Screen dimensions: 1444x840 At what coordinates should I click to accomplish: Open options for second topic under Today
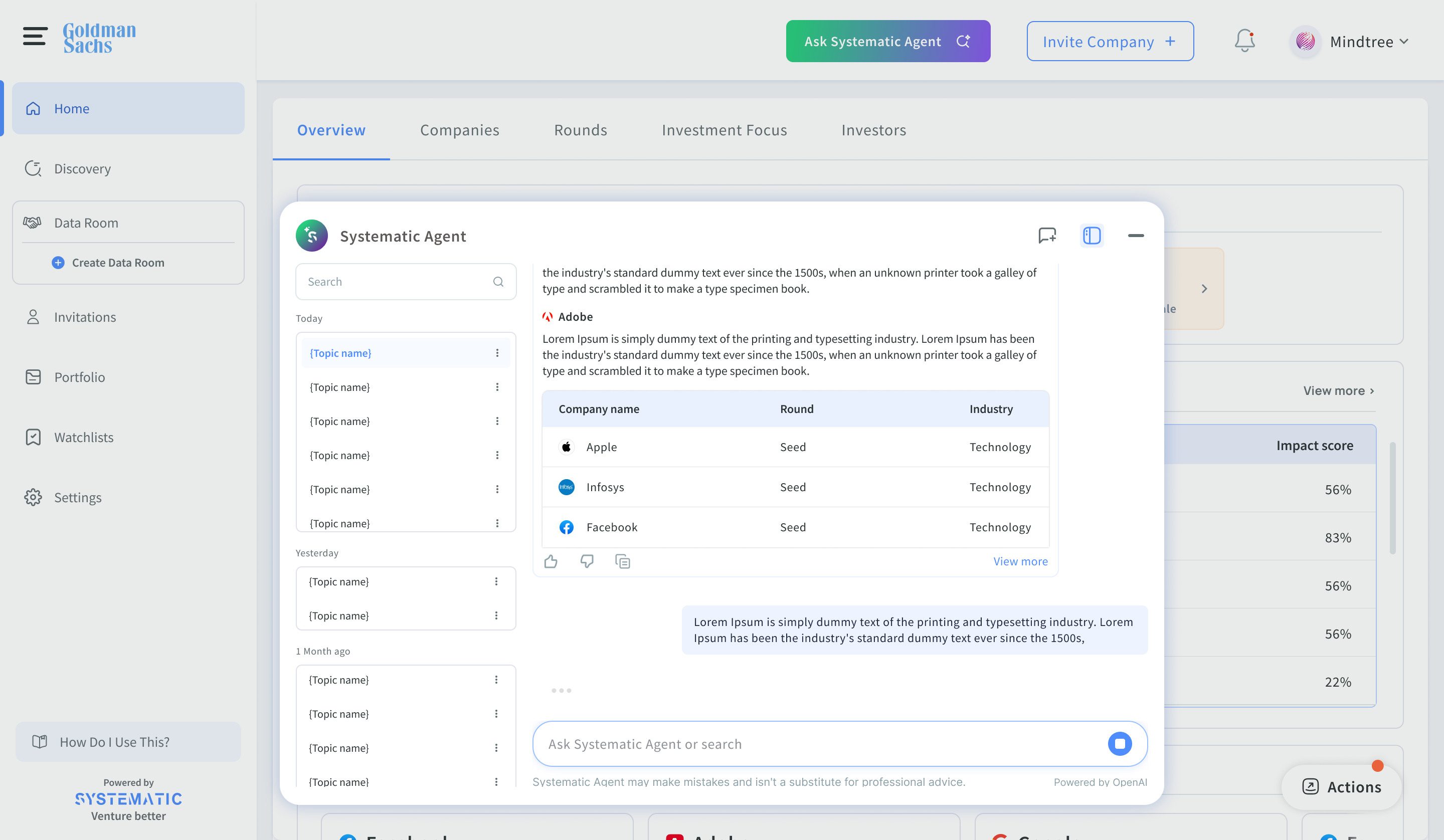(x=497, y=387)
